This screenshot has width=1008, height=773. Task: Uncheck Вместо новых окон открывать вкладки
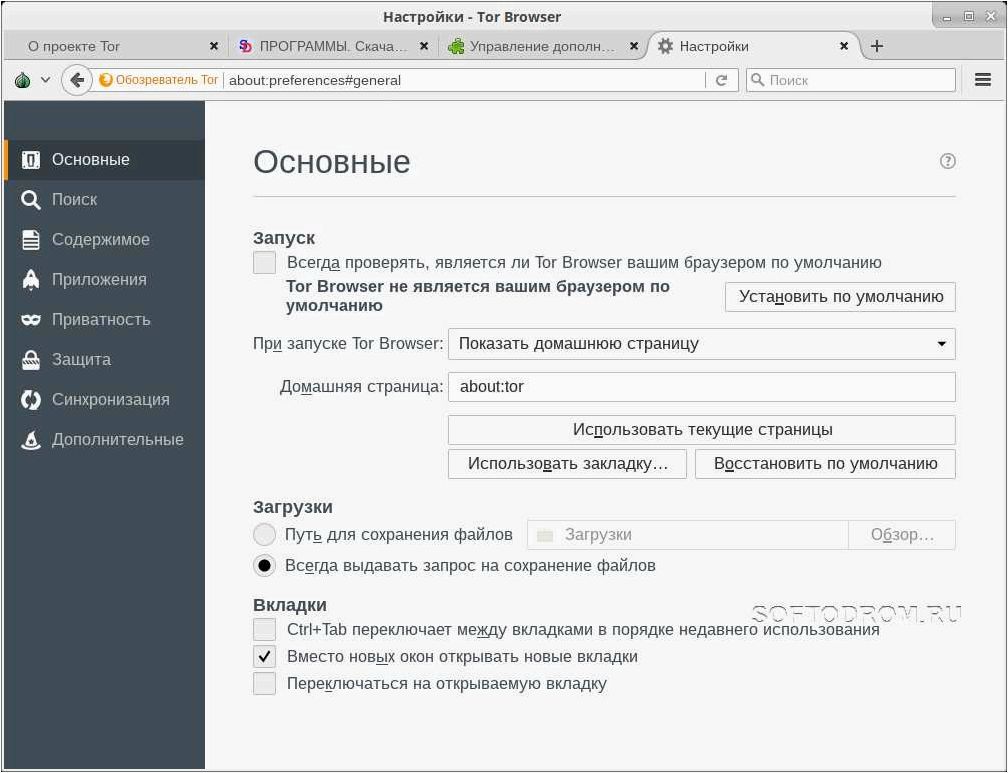264,657
